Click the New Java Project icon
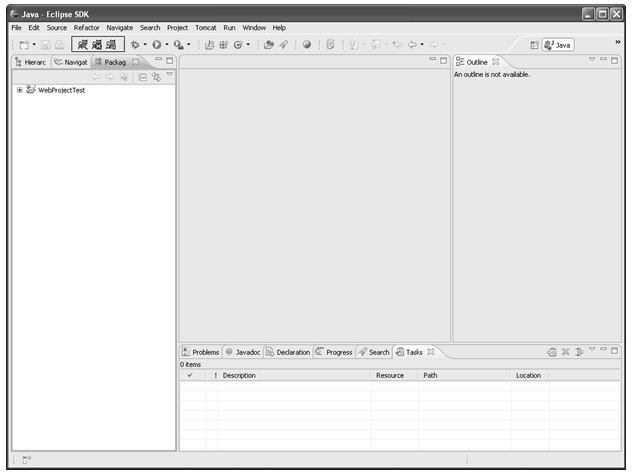The image size is (635, 475). point(209,45)
